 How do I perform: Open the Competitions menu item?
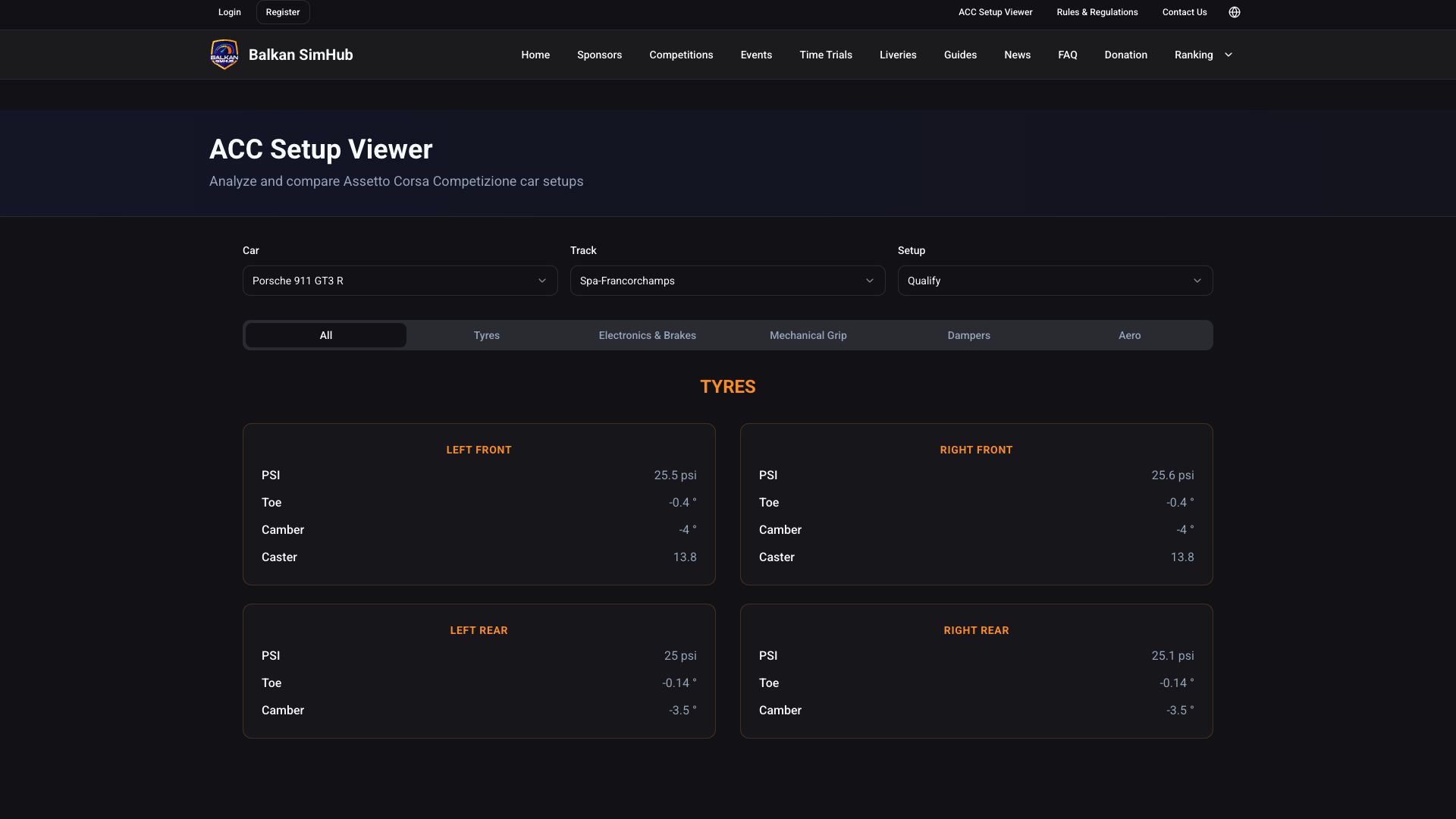click(x=681, y=55)
